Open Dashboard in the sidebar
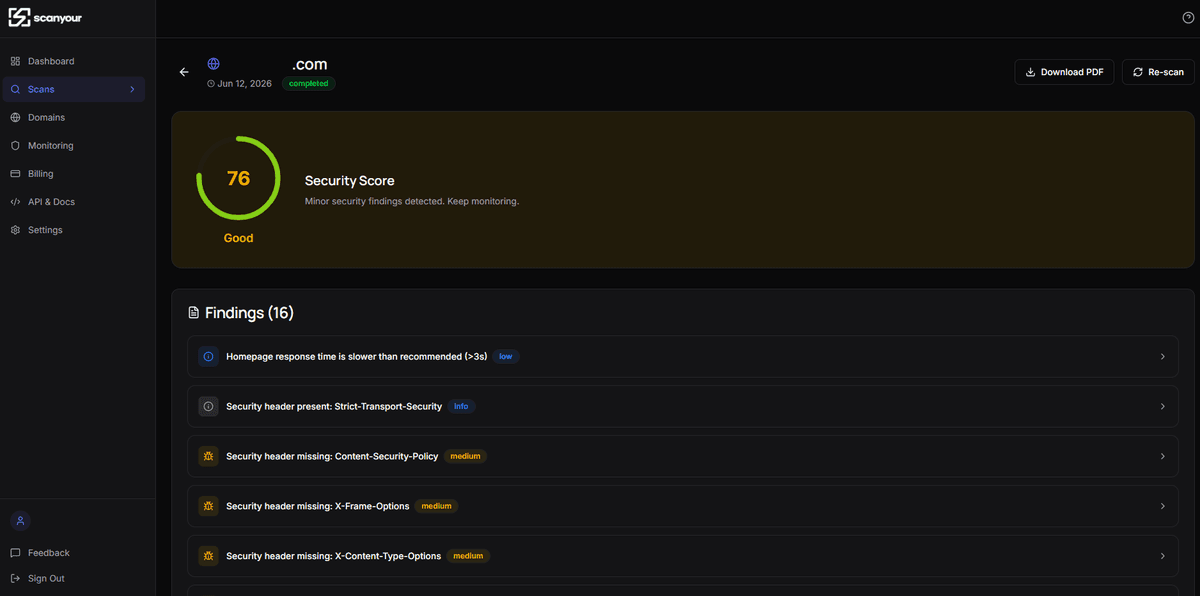This screenshot has width=1200, height=596. [x=73, y=61]
